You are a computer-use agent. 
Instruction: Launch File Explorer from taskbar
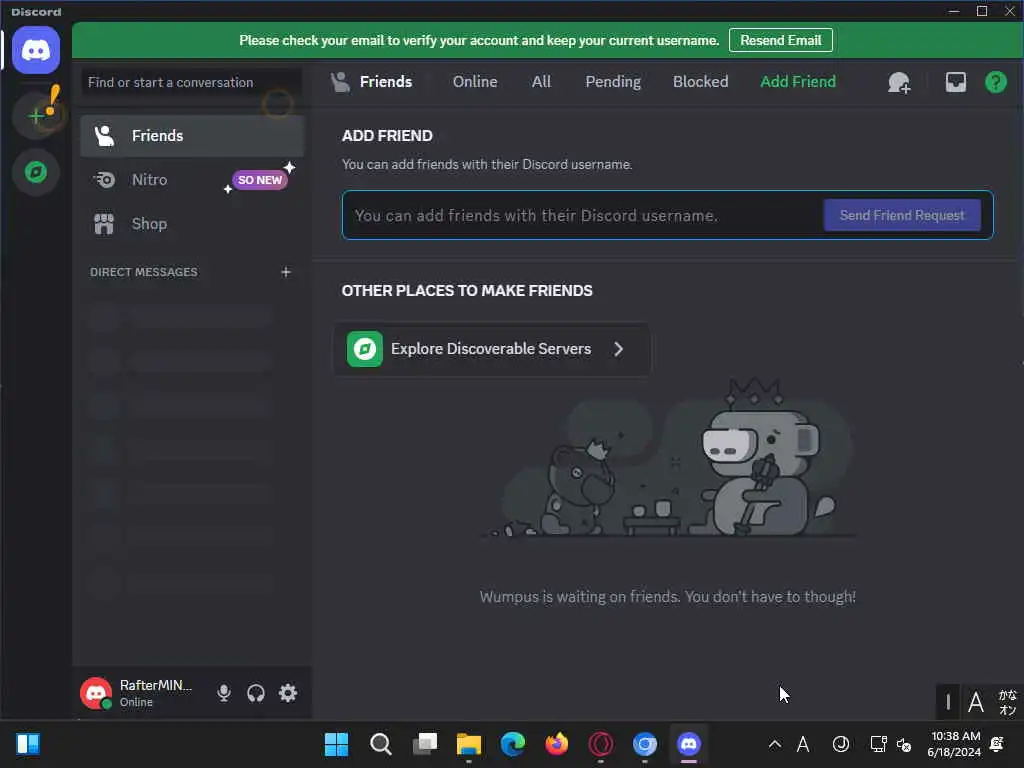(x=469, y=744)
